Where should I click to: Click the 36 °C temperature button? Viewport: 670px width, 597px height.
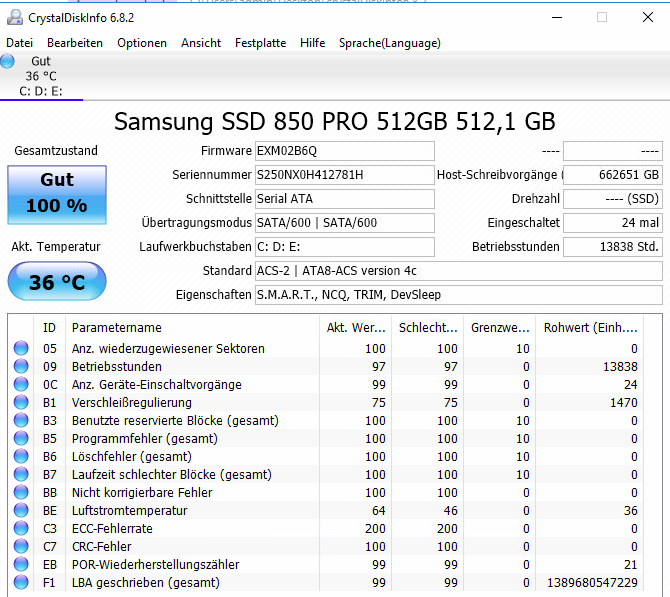pyautogui.click(x=57, y=282)
